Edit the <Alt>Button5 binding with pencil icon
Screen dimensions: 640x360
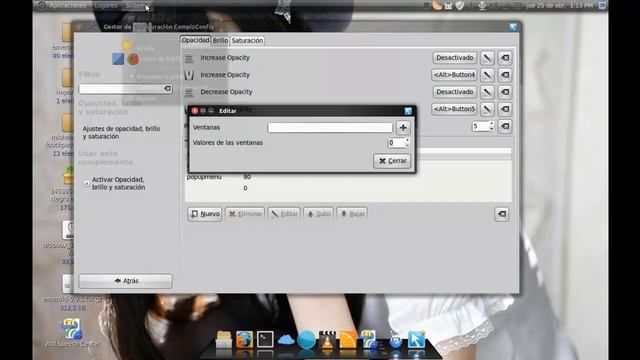pos(487,109)
